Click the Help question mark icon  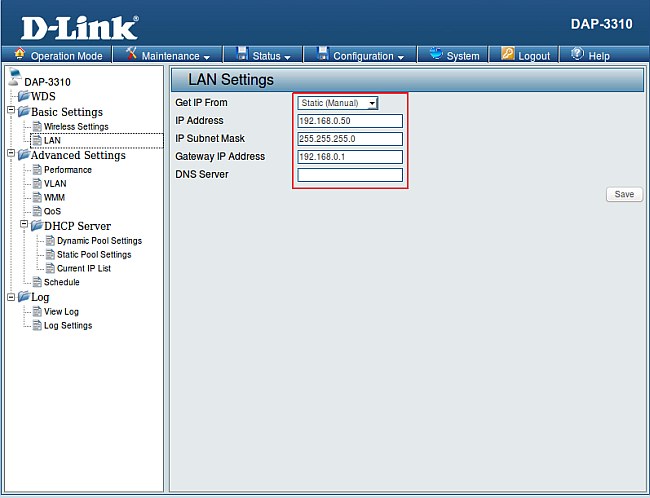(577, 55)
